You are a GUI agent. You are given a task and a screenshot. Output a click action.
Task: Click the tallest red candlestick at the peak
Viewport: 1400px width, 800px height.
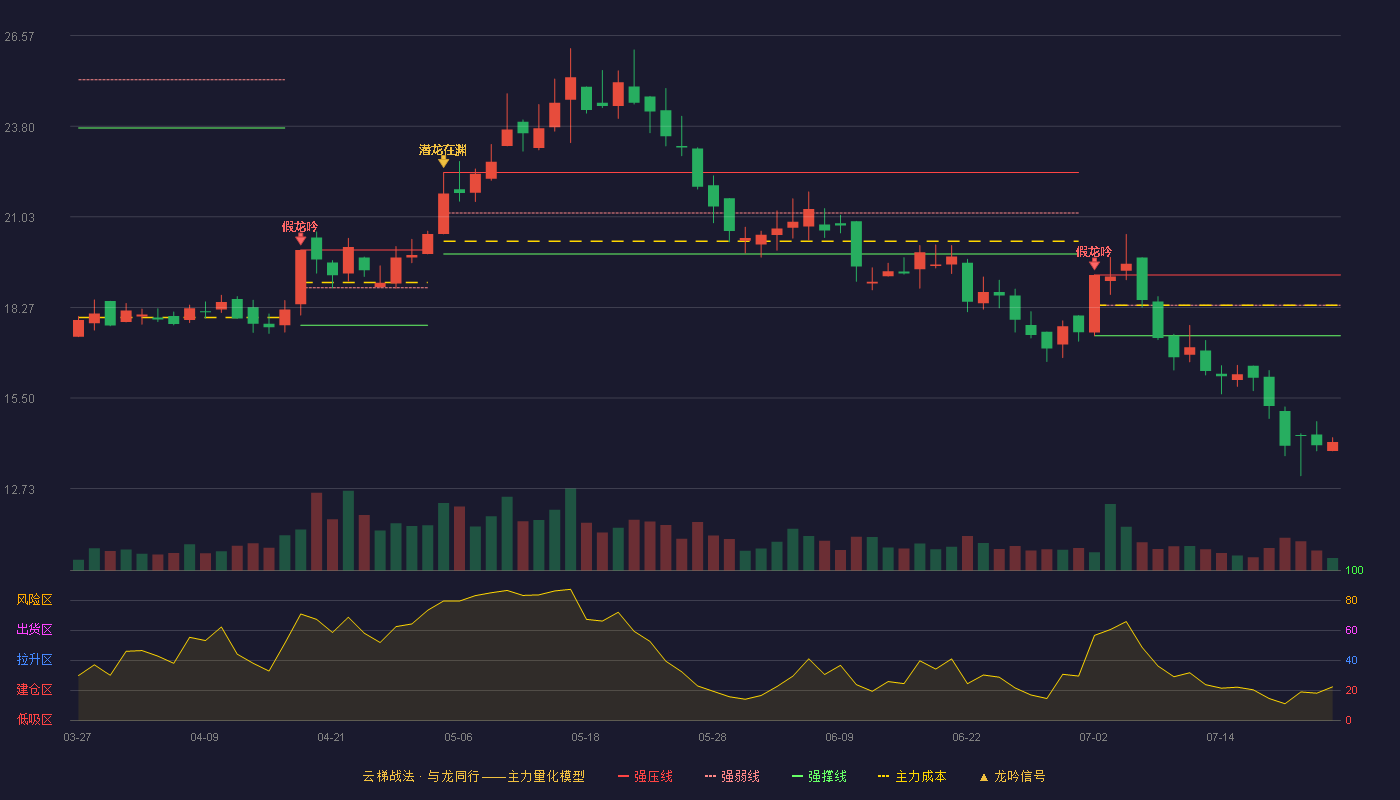(570, 88)
